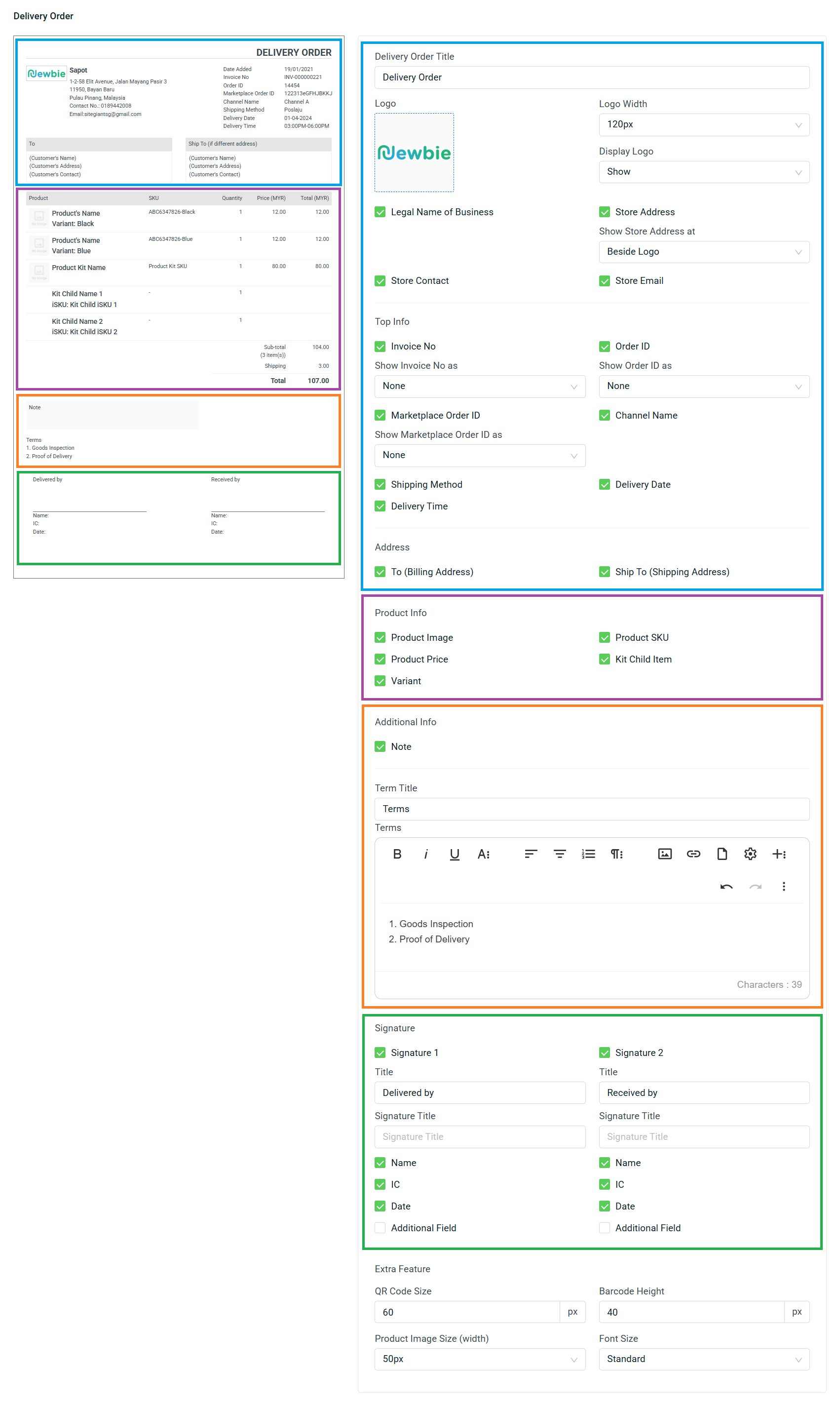Underline text in Terms editor
The image size is (840, 1404).
tap(454, 854)
